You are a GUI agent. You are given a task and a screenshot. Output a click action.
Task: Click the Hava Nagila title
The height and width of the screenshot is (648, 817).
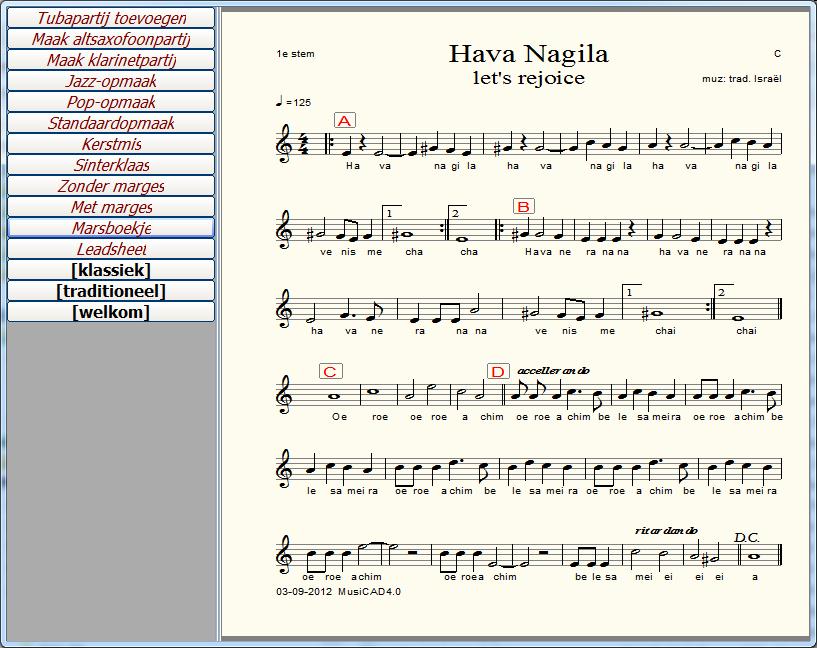tap(528, 54)
